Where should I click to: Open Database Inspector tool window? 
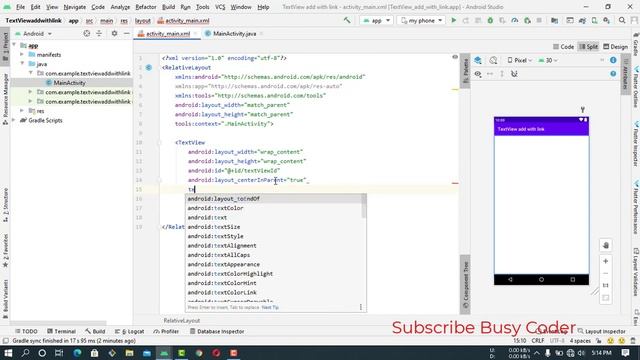217,331
